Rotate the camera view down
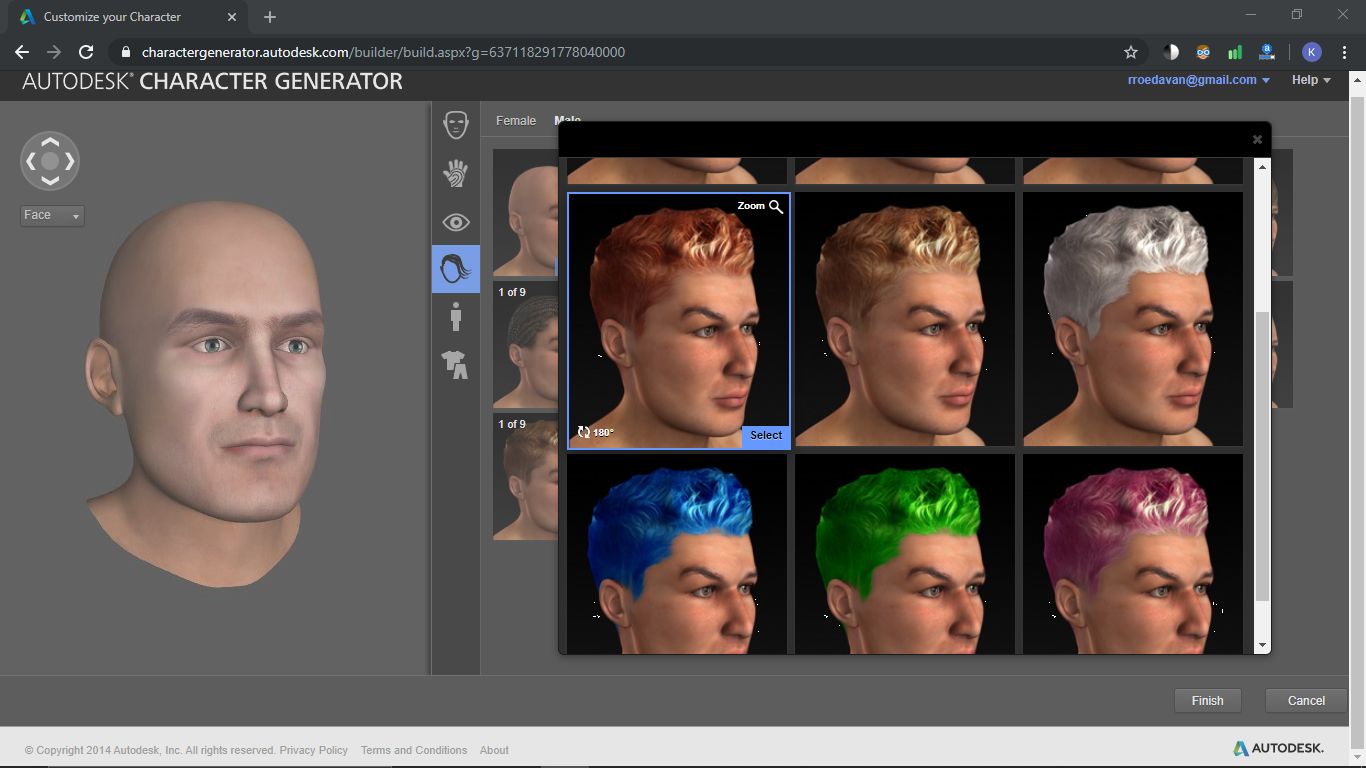This screenshot has width=1366, height=768. tap(50, 180)
